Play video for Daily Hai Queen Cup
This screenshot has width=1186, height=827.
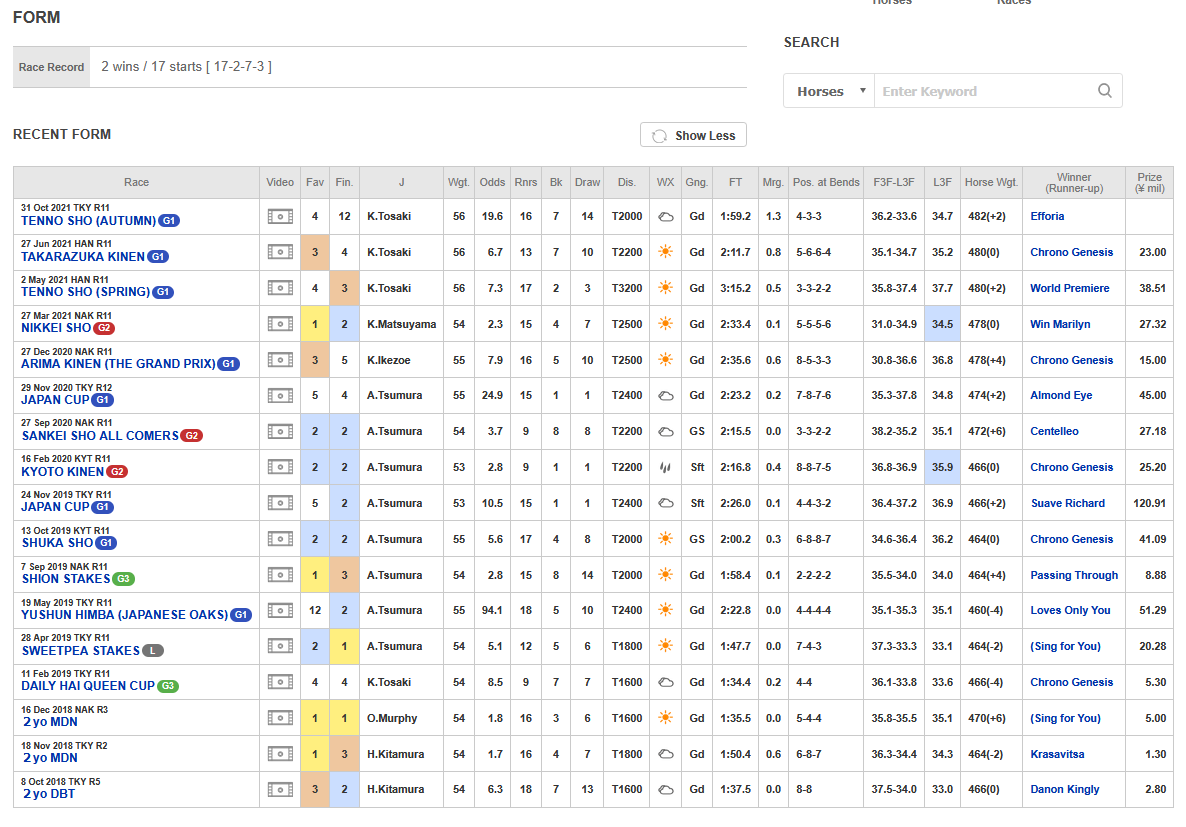pyautogui.click(x=280, y=682)
